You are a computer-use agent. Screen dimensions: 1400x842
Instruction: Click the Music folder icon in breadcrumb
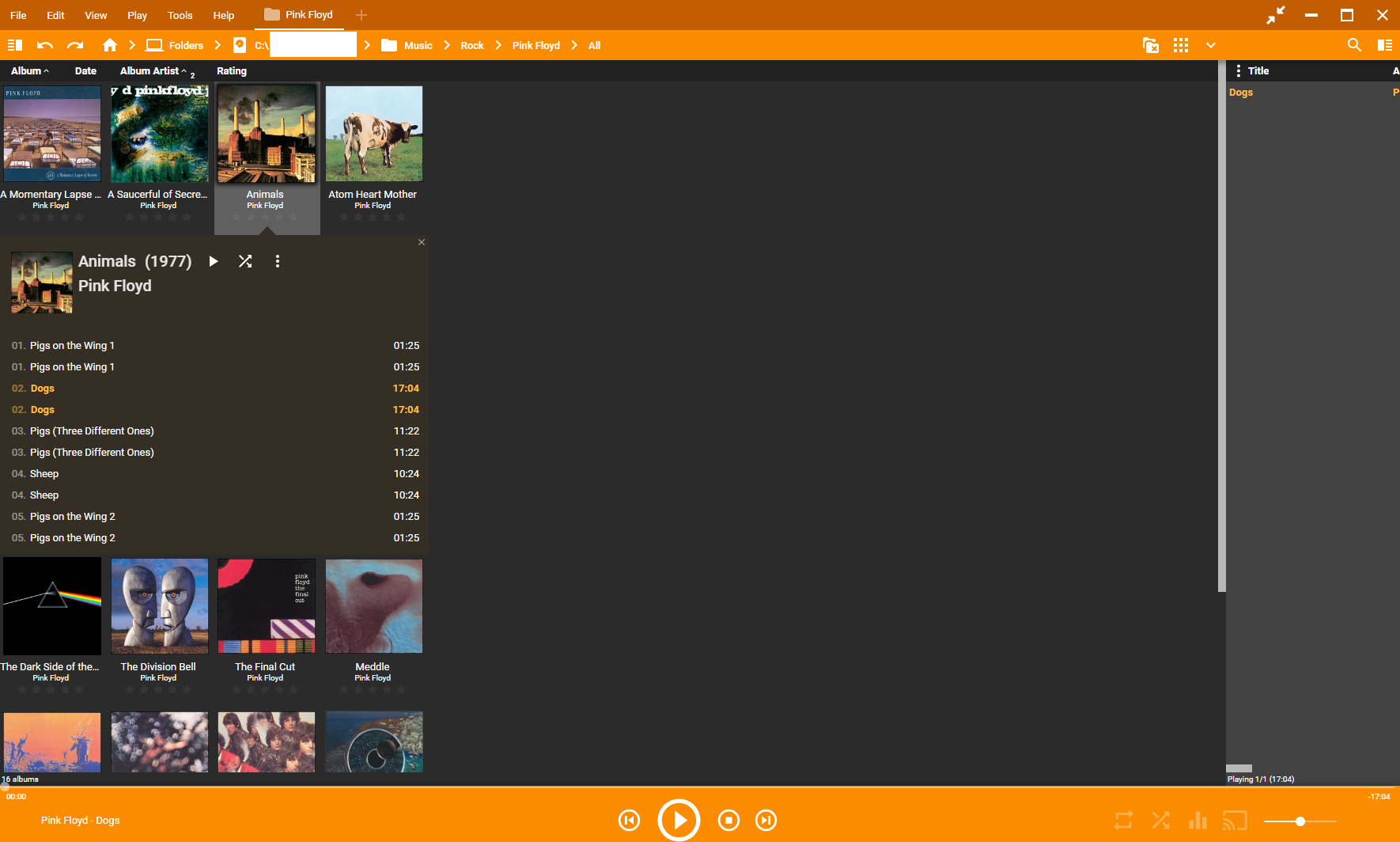point(389,45)
